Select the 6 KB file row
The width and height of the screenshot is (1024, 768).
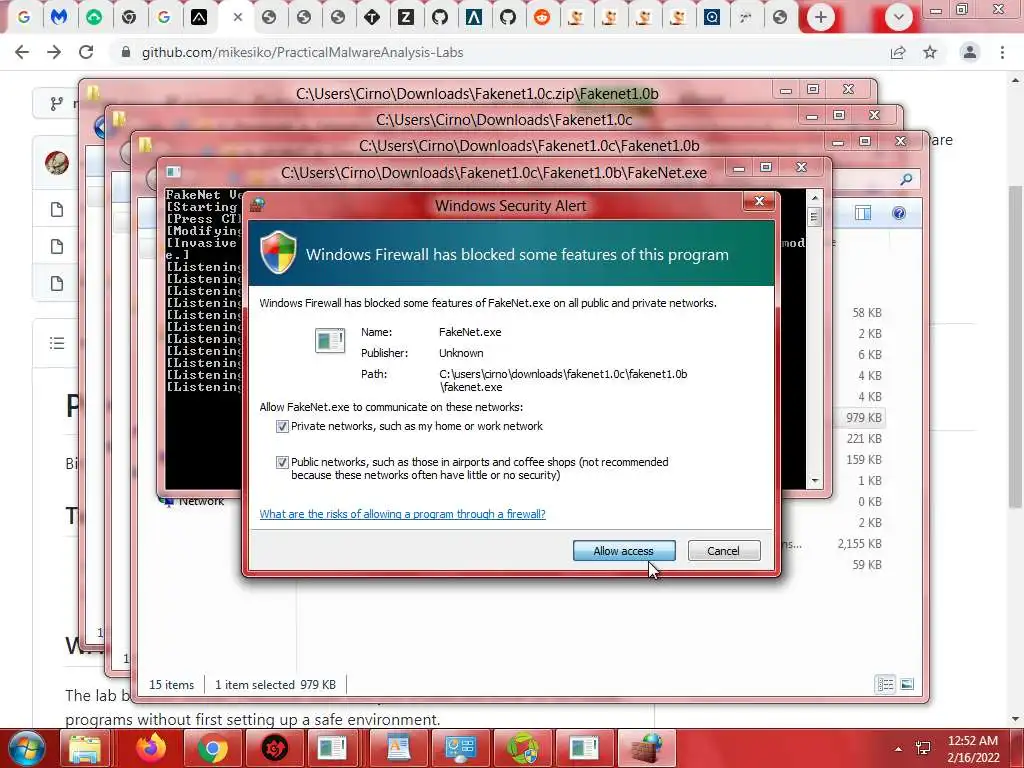(x=870, y=354)
